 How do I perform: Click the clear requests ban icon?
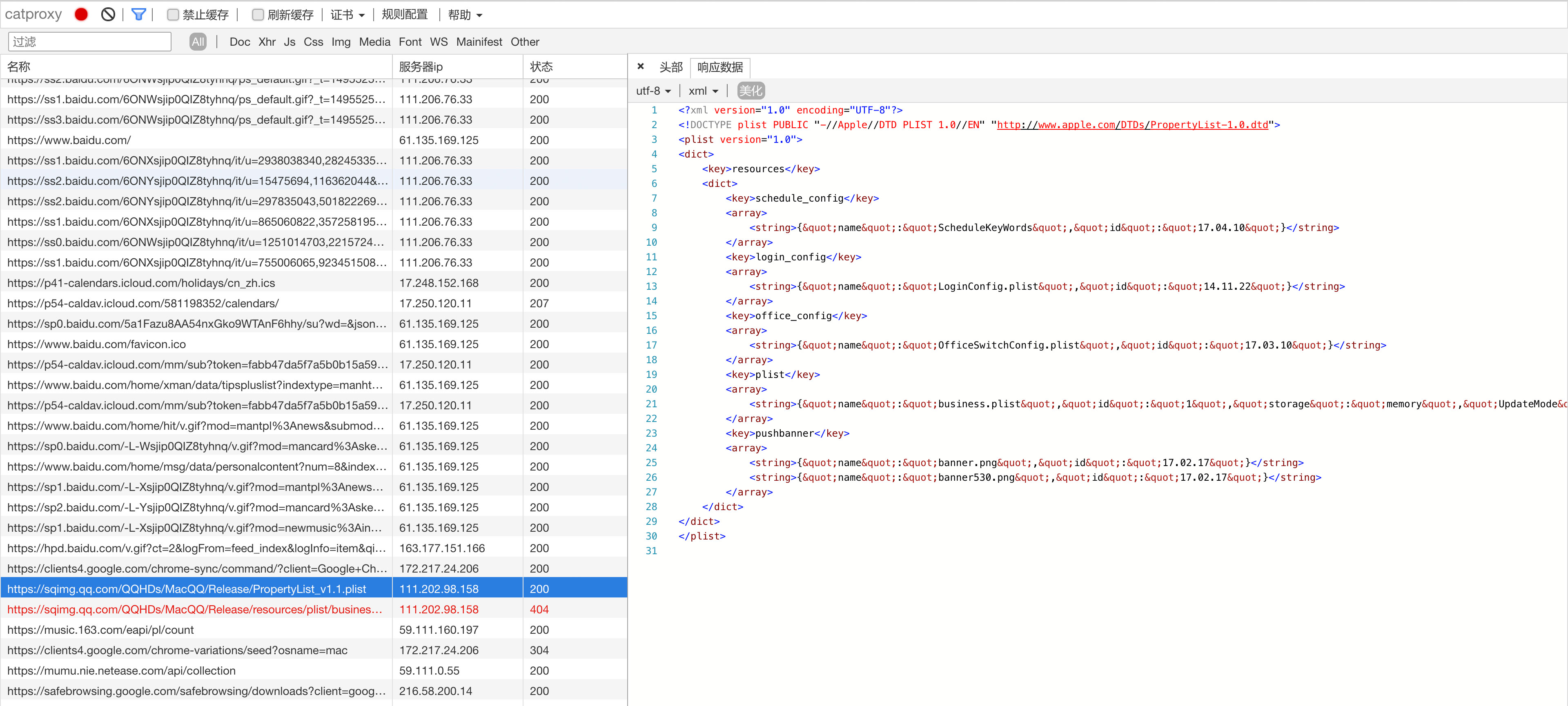point(108,15)
